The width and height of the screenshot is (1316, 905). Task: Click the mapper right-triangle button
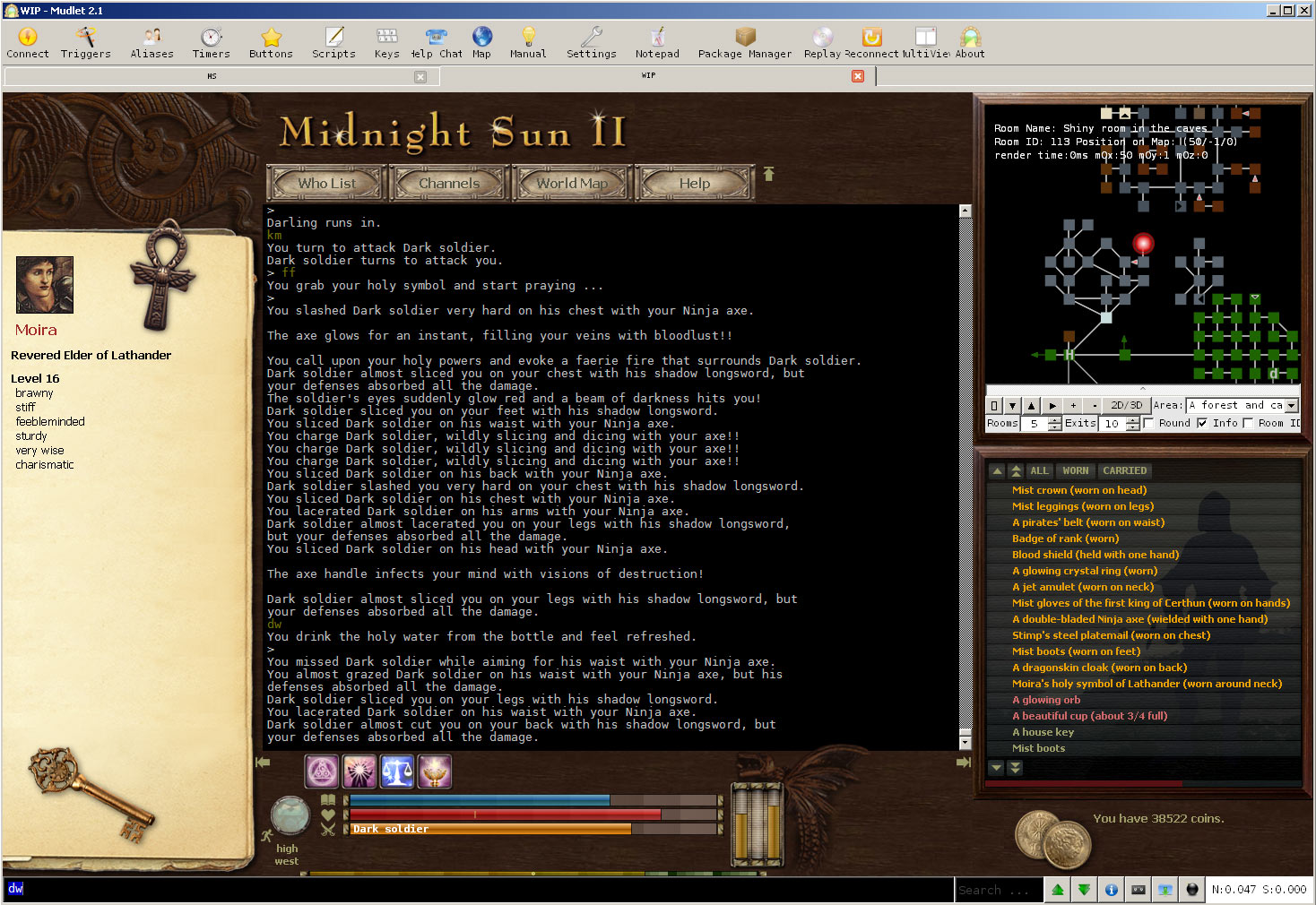pyautogui.click(x=1052, y=405)
